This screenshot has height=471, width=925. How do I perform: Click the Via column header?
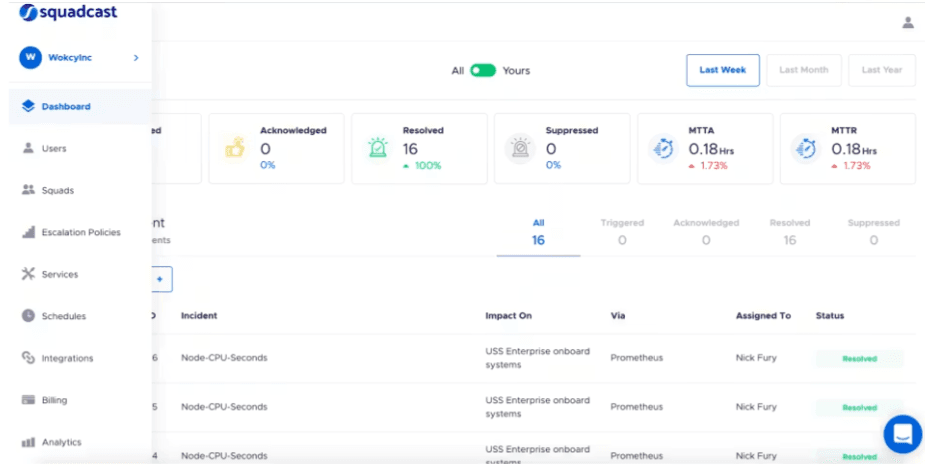point(618,316)
